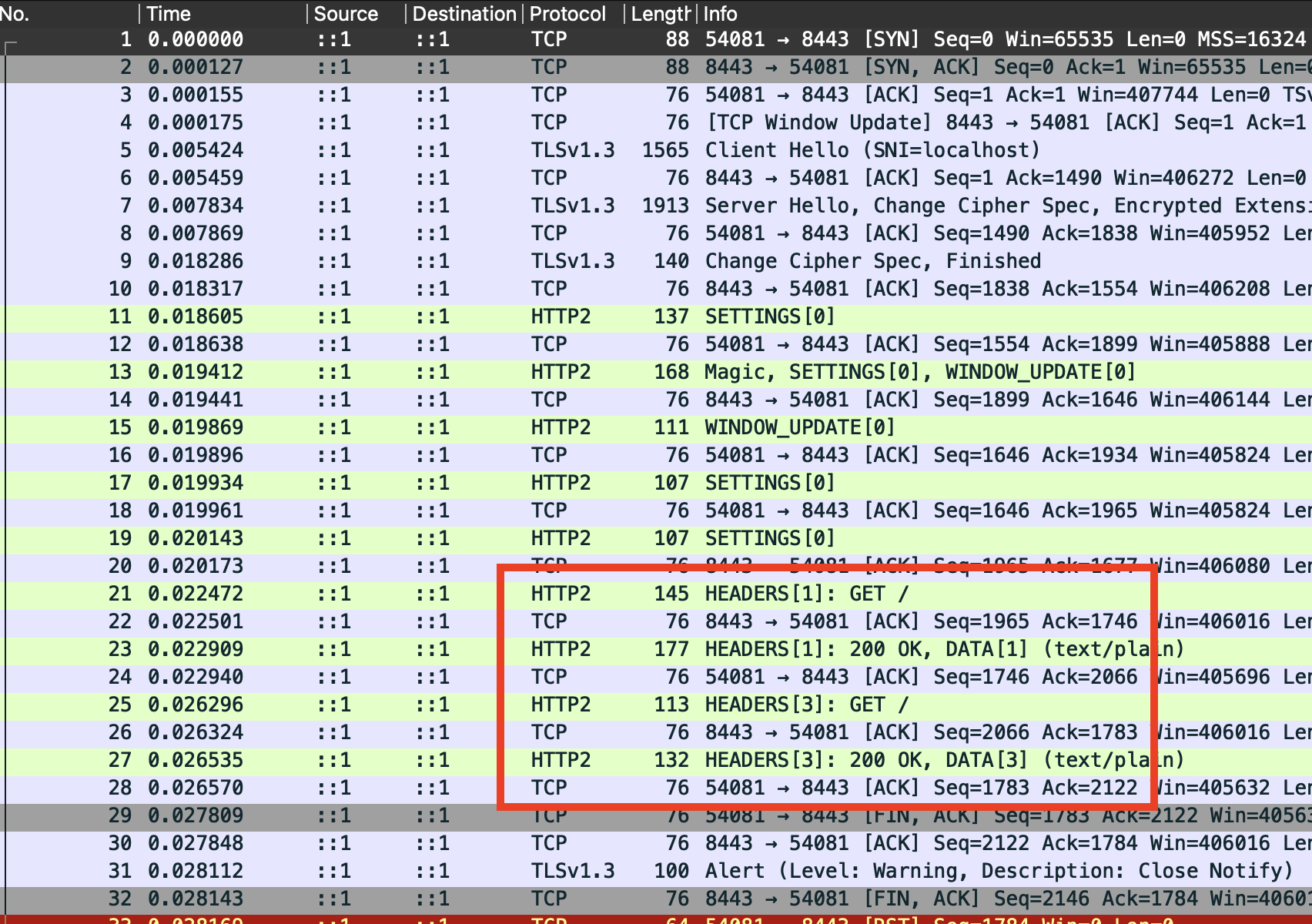1312x924 pixels.
Task: Select packet 12 at time 0.018638
Action: point(656,344)
